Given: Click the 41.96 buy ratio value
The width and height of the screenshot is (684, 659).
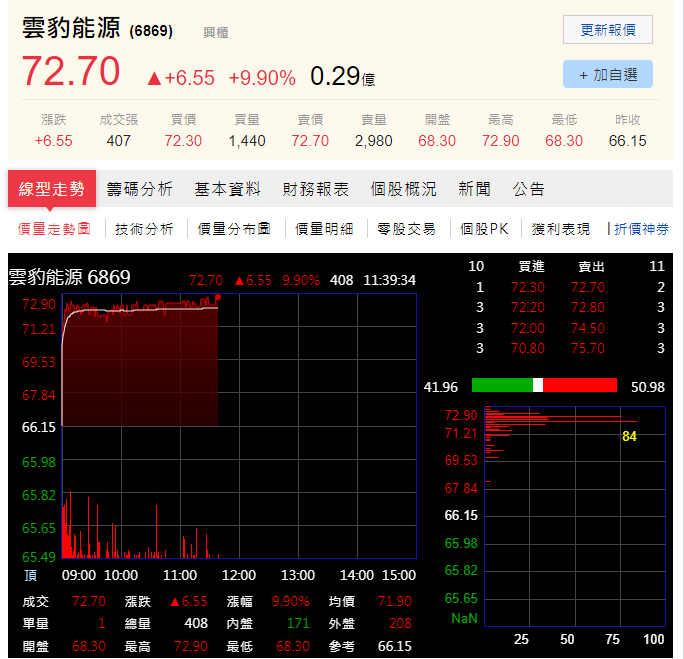Looking at the screenshot, I should click(x=441, y=387).
